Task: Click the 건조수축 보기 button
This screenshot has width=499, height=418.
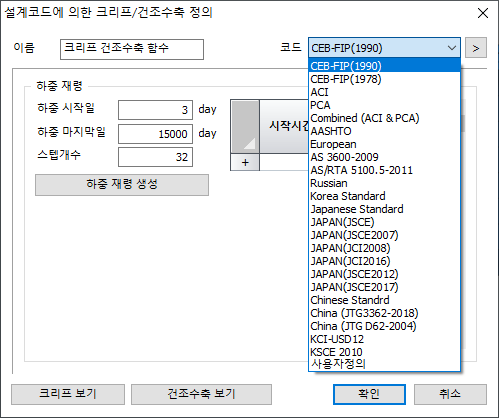Action: point(201,394)
